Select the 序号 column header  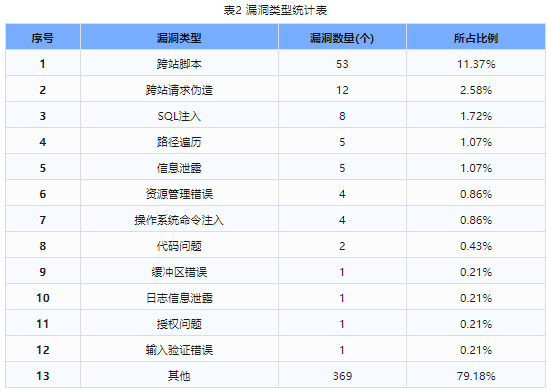tap(43, 38)
